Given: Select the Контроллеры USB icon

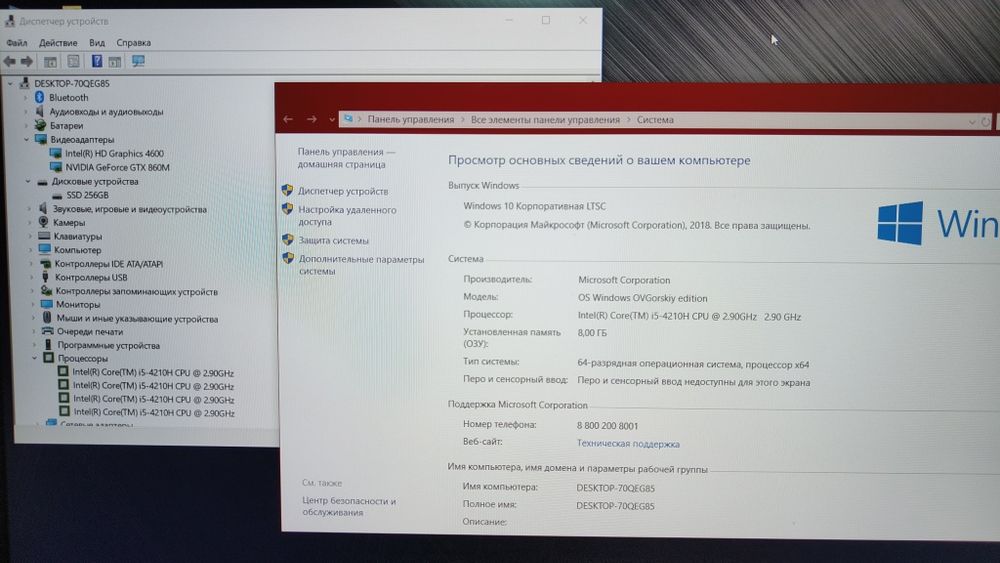Looking at the screenshot, I should tap(45, 277).
